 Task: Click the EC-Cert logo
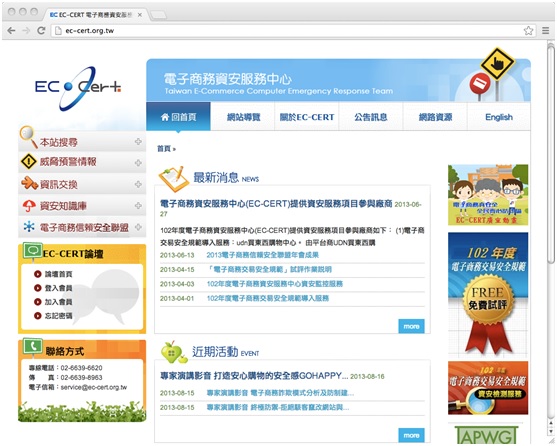click(78, 88)
